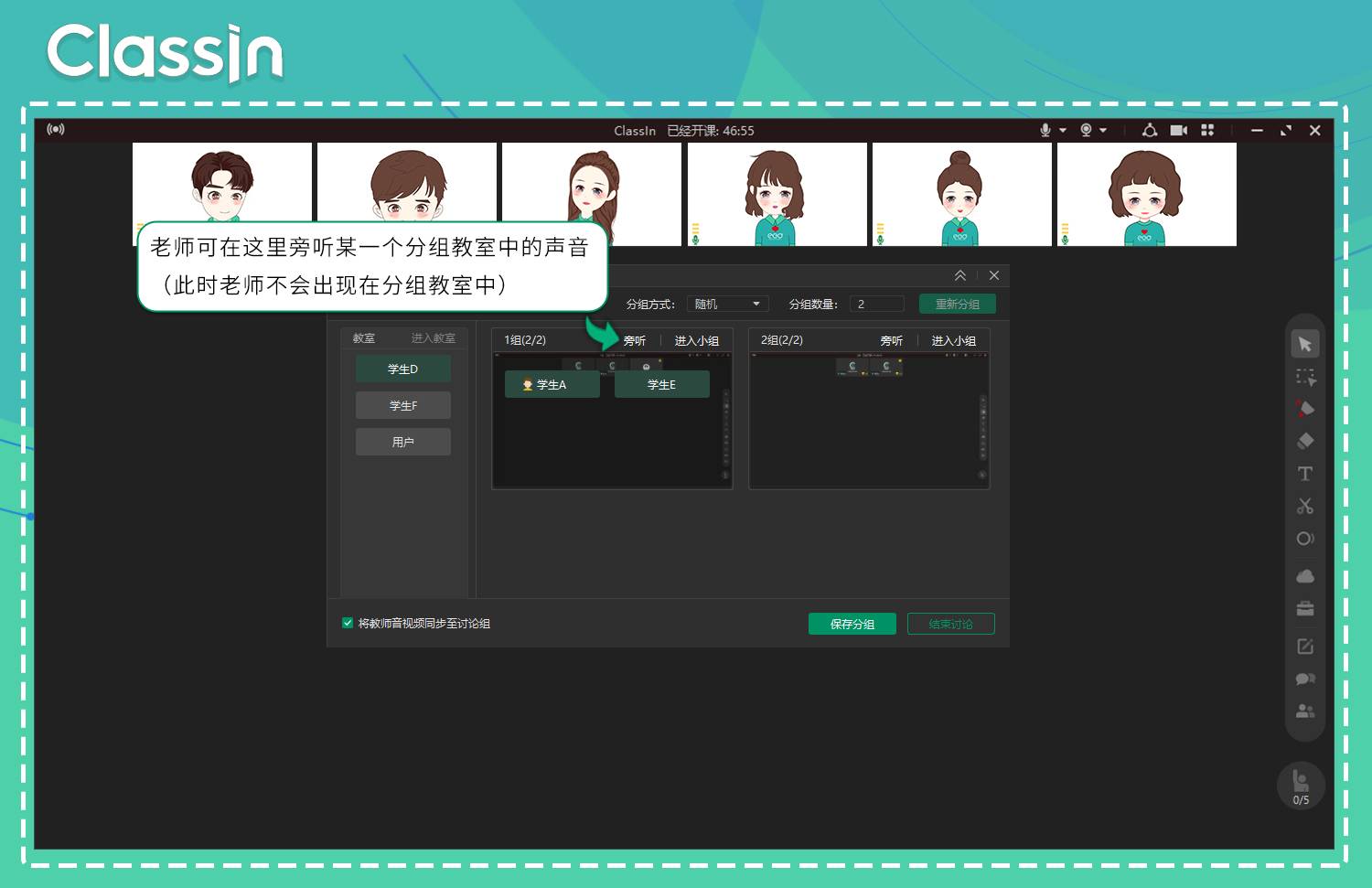Click the 结束讨论 button
The width and height of the screenshot is (1372, 888).
[951, 624]
